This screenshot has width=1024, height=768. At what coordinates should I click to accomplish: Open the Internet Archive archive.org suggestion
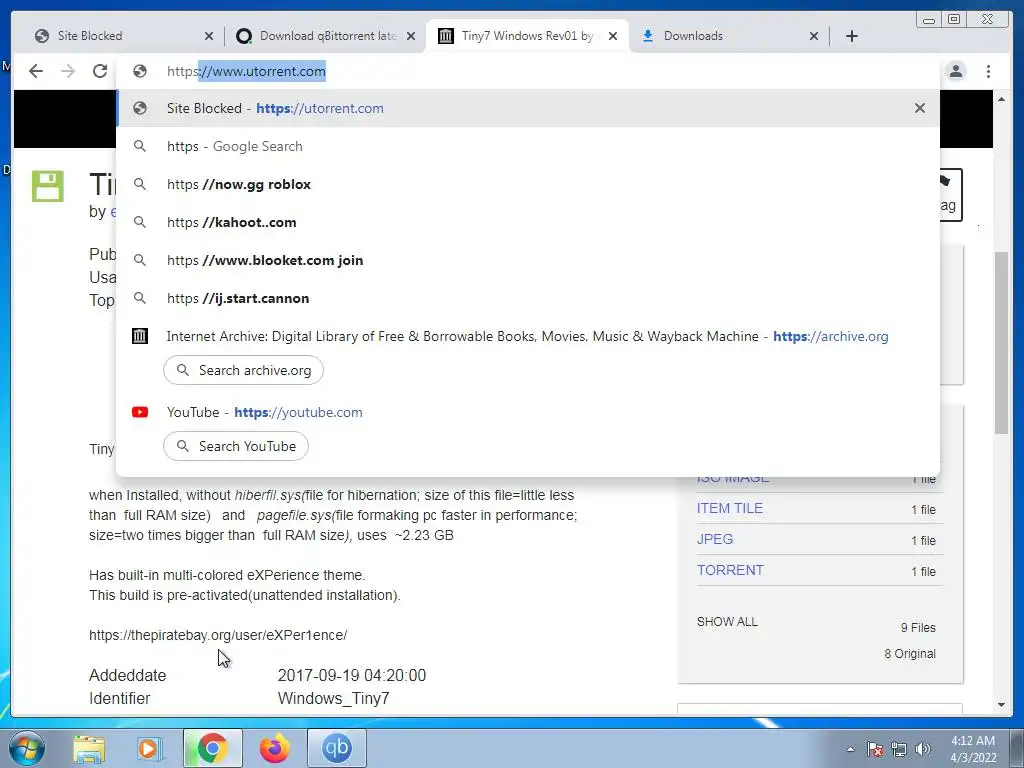coord(528,336)
